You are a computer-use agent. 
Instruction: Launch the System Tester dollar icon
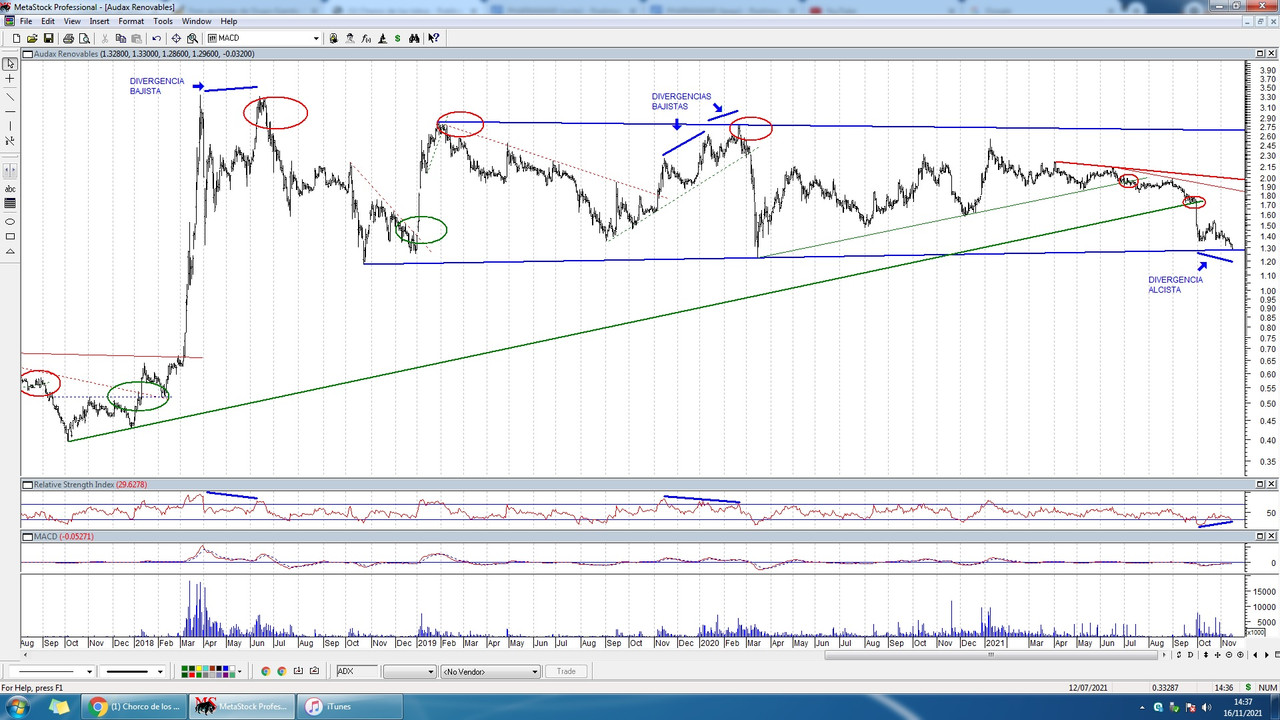click(x=398, y=38)
